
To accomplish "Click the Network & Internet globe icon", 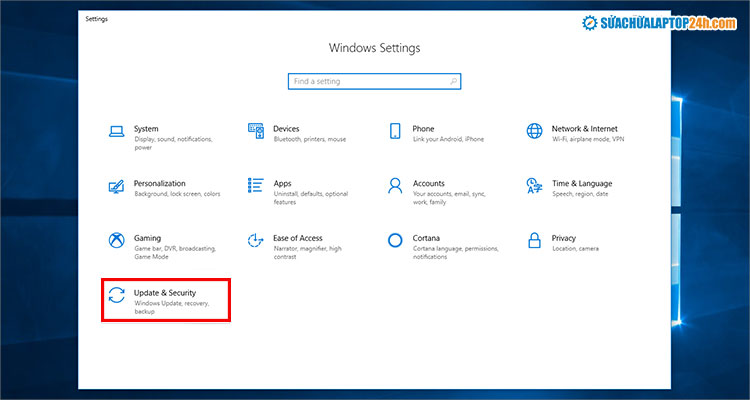I will pyautogui.click(x=534, y=131).
